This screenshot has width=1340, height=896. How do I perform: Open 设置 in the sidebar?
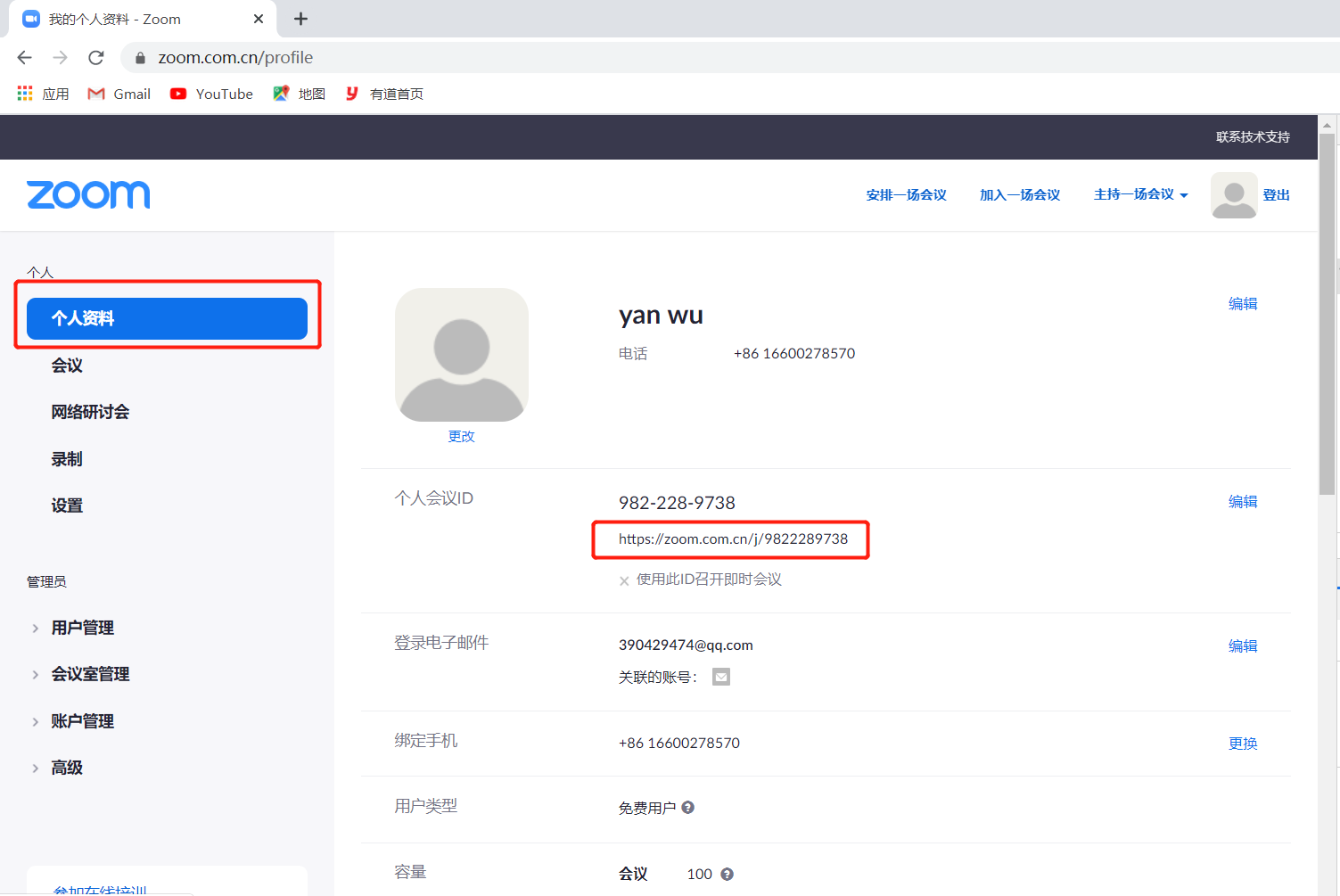[67, 506]
